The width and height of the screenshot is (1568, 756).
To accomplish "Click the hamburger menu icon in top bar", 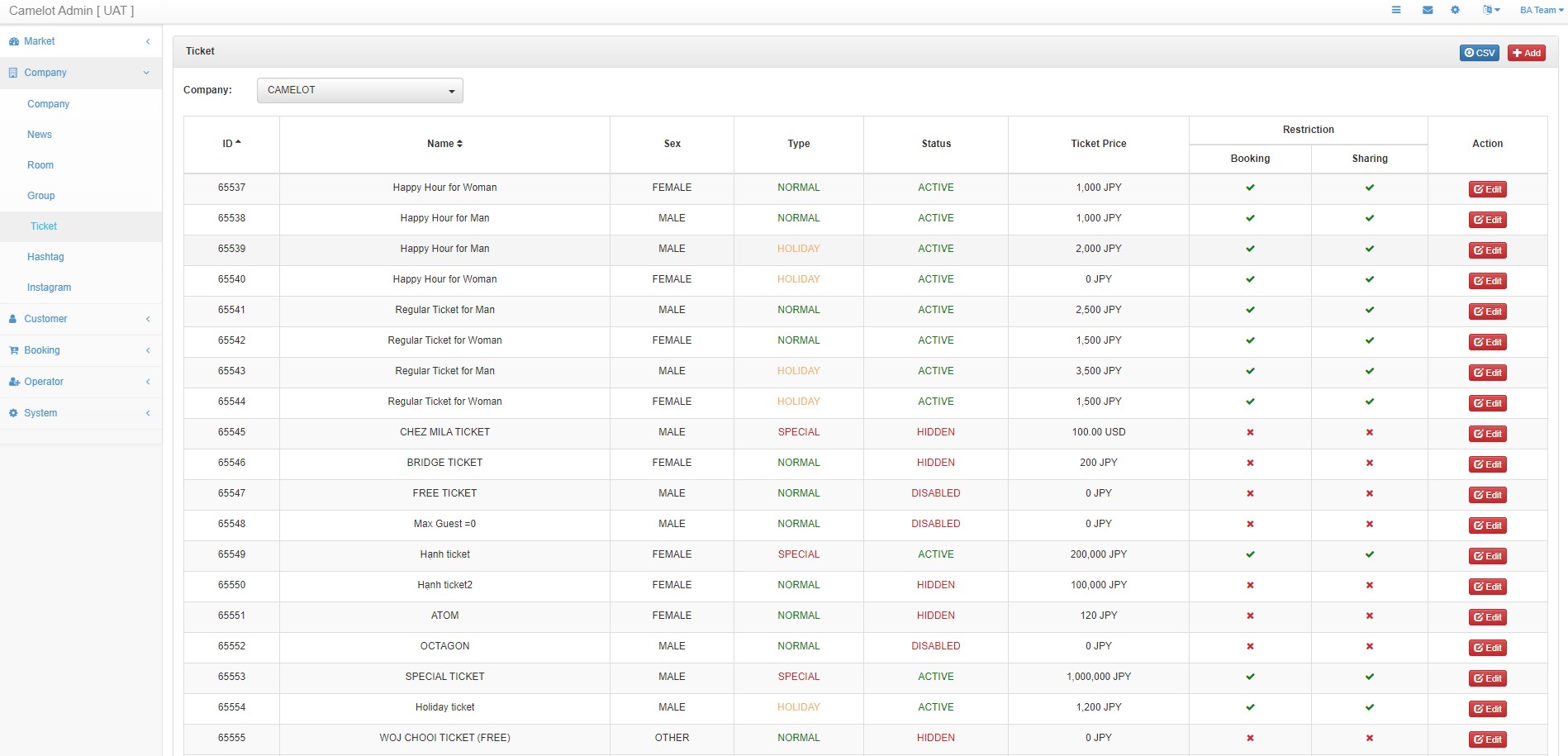I will (x=1396, y=10).
